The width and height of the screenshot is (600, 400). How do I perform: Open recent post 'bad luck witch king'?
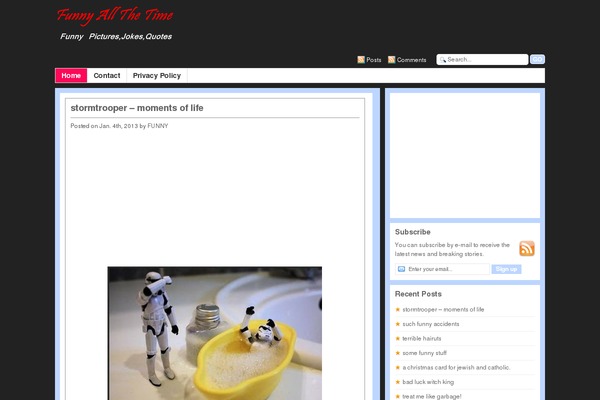coord(428,382)
